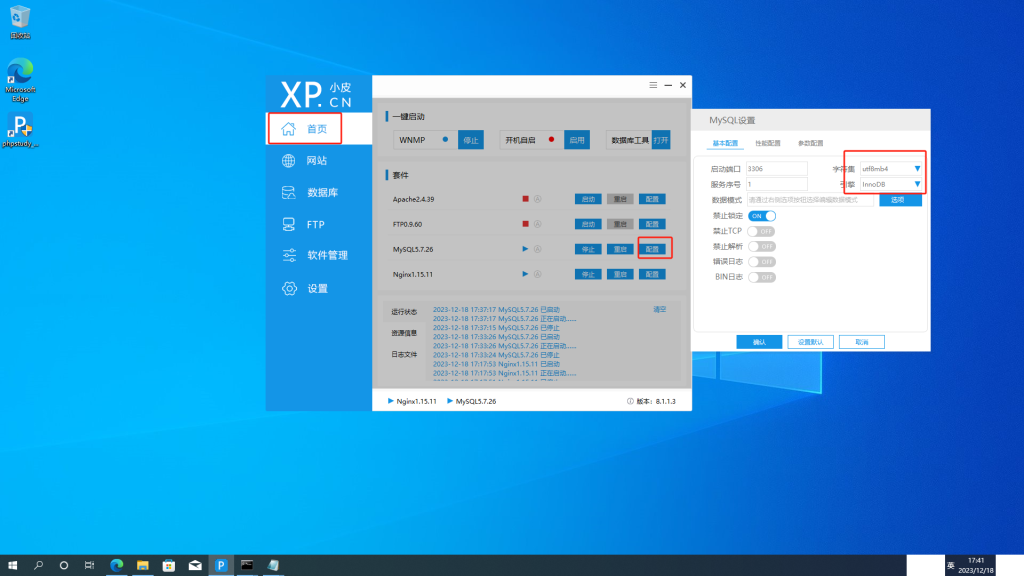Open the Windows Start menu

12,565
